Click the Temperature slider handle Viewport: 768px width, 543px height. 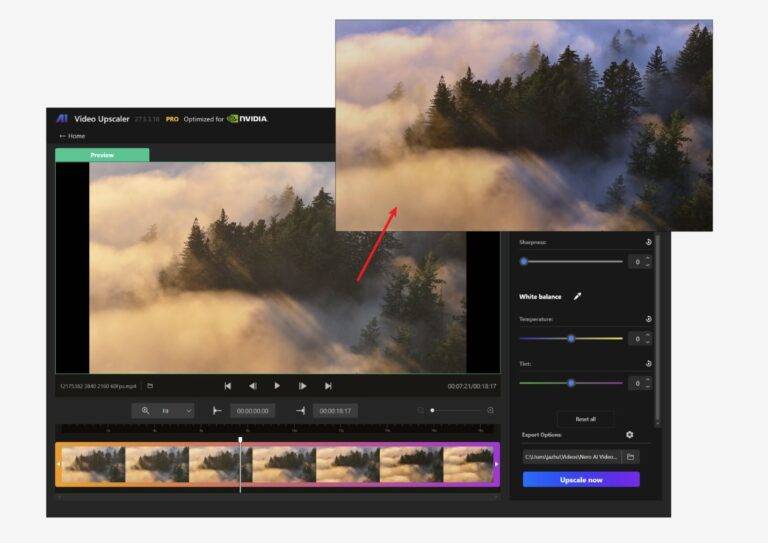pyautogui.click(x=571, y=338)
